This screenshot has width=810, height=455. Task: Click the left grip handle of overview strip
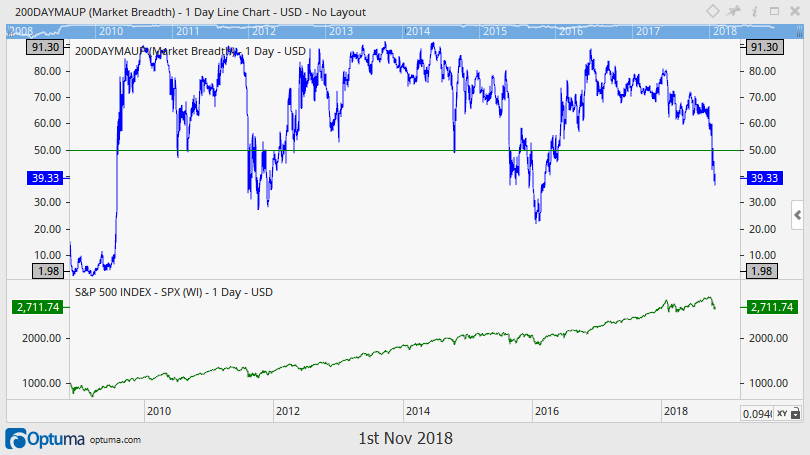tap(9, 32)
